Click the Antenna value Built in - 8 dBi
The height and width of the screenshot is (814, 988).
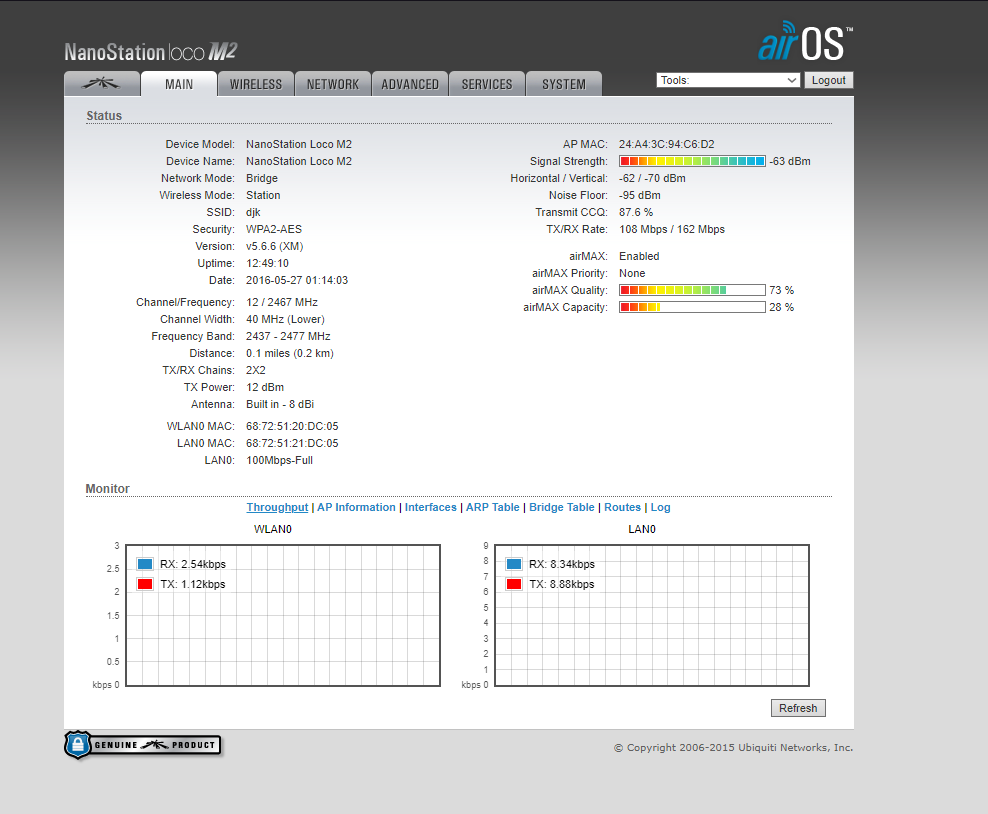click(280, 404)
